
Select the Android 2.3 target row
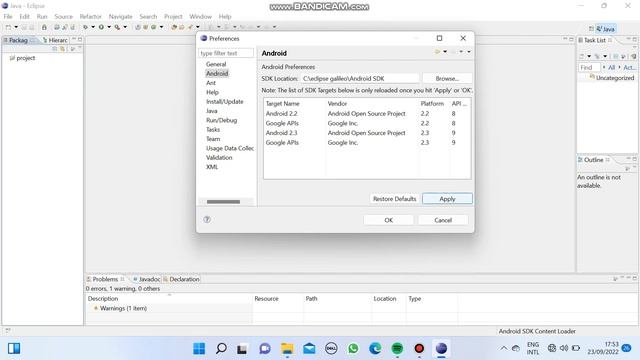point(367,133)
